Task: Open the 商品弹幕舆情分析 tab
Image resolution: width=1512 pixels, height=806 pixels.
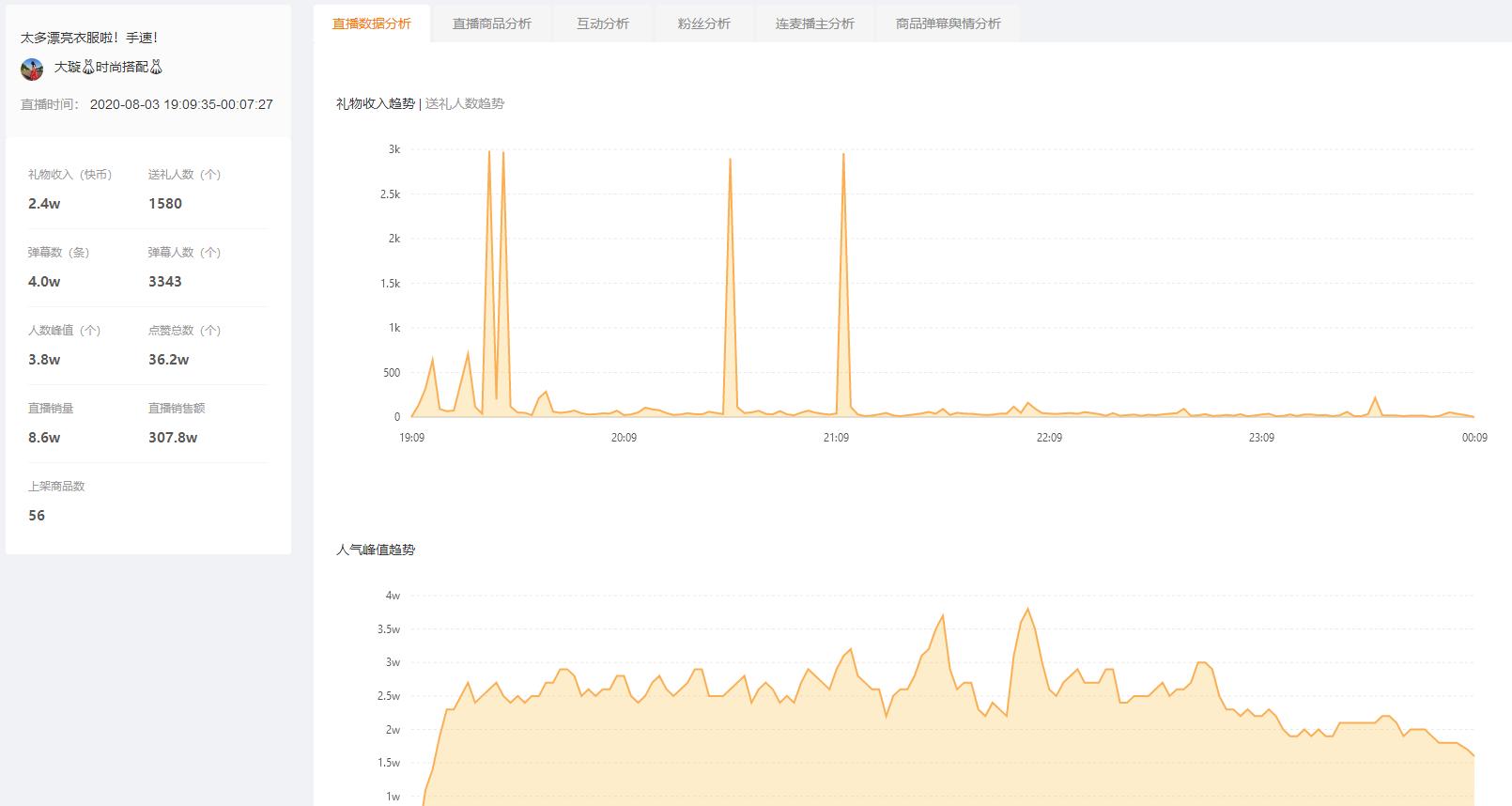Action: pos(949,23)
